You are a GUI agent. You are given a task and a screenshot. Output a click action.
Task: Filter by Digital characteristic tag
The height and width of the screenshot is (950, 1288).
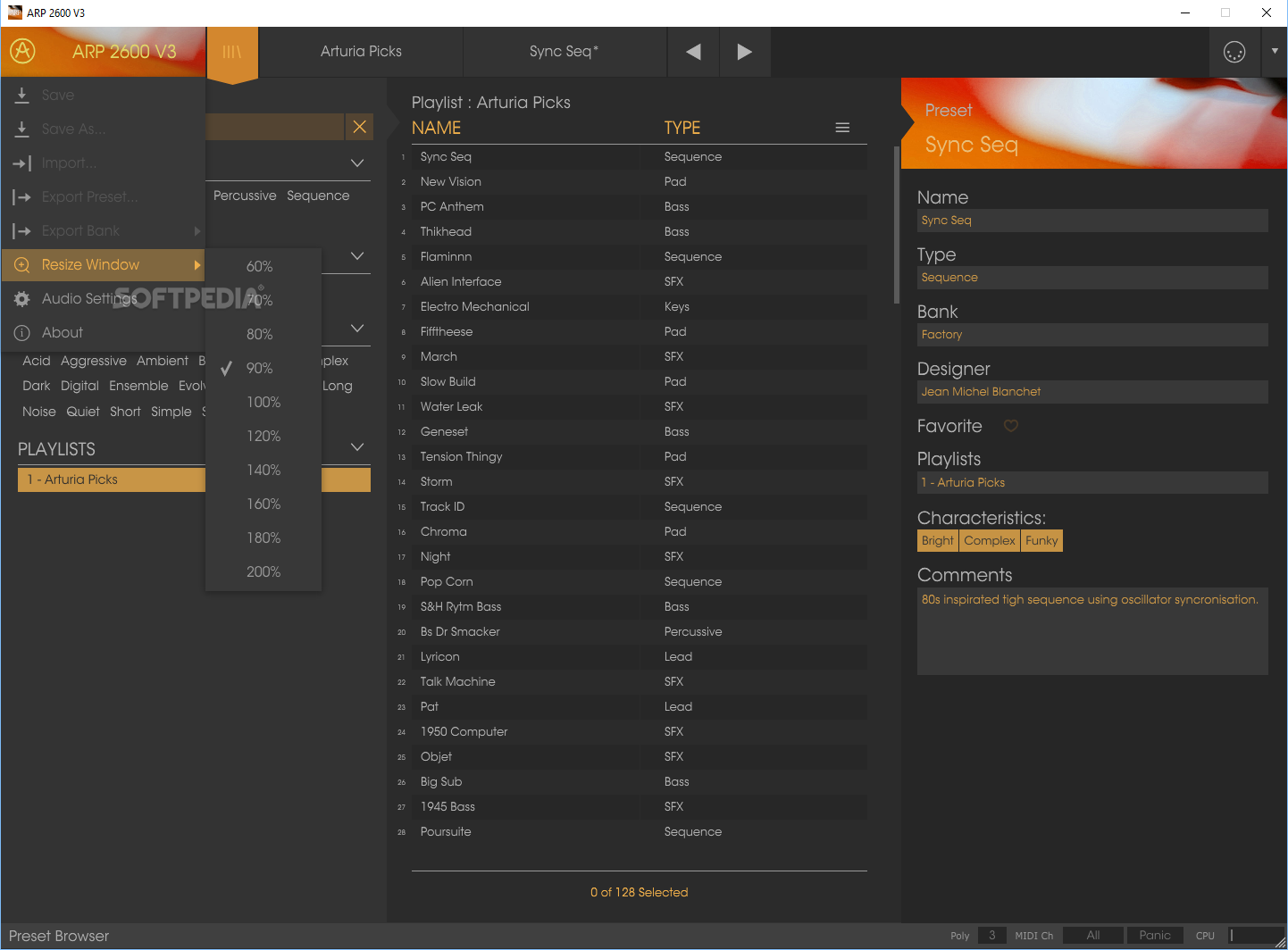(79, 386)
